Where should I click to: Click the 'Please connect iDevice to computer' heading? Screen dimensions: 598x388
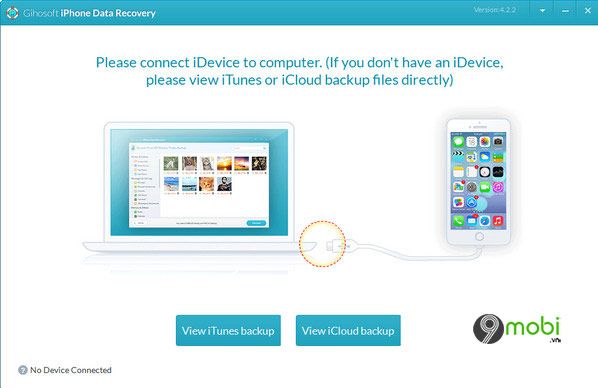(299, 71)
